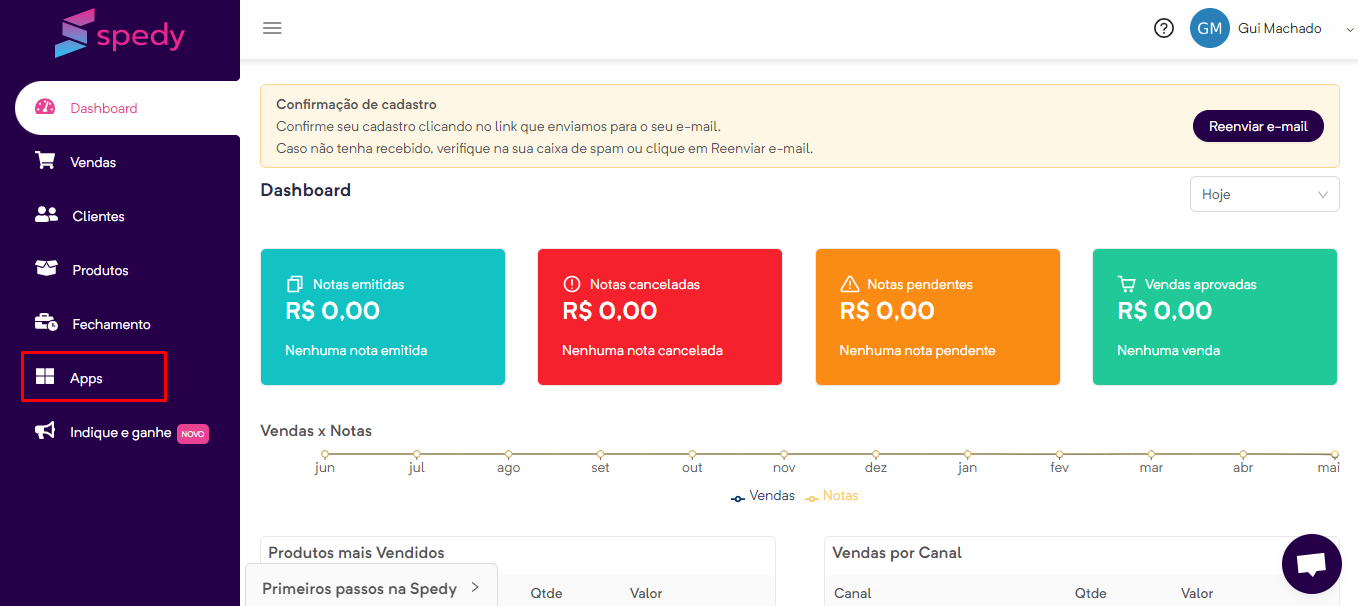
Task: Toggle Vendas series in chart legend
Action: pos(762,496)
